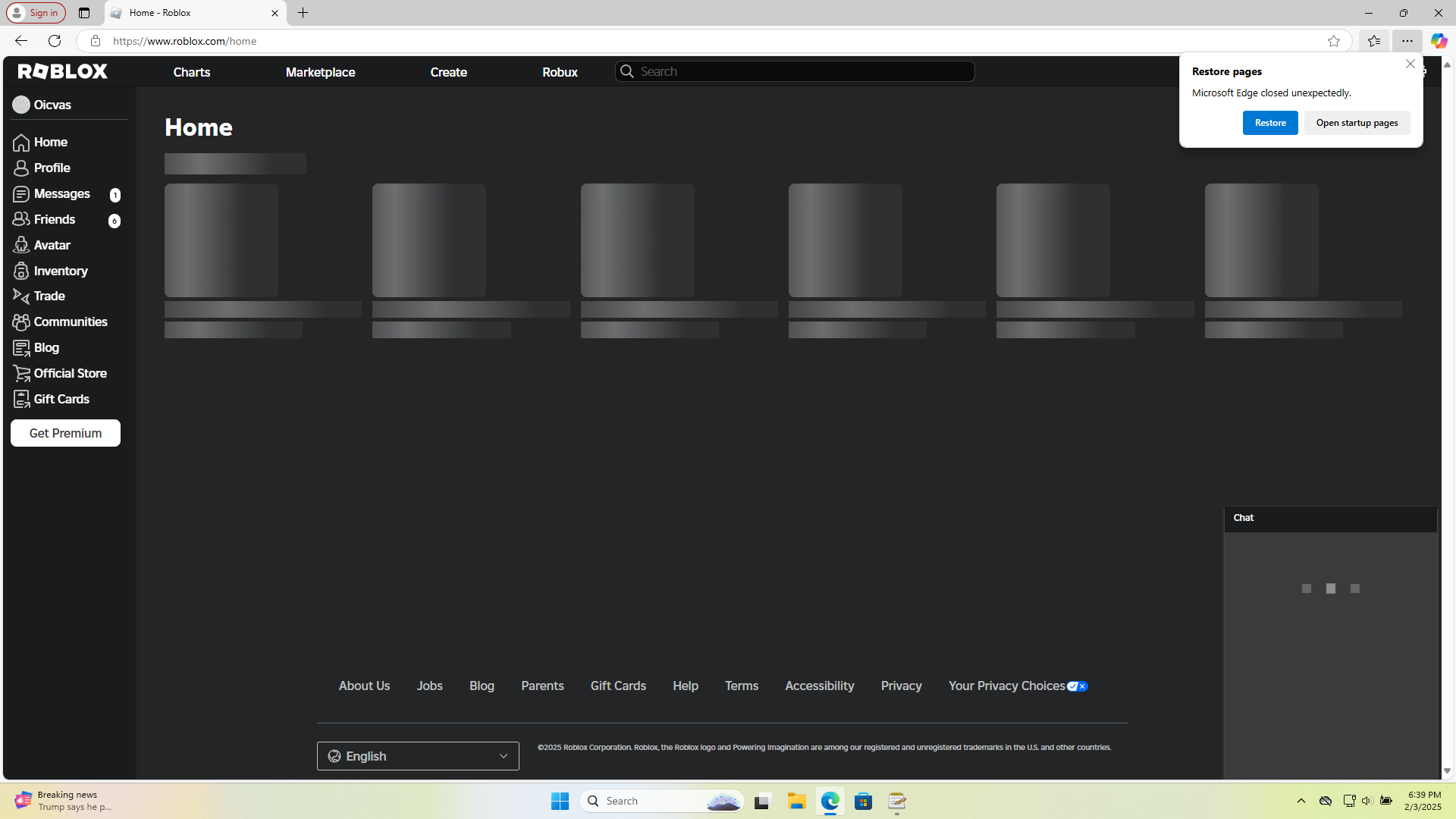Open the volume control in system tray
The width and height of the screenshot is (1456, 819).
pyautogui.click(x=1367, y=801)
